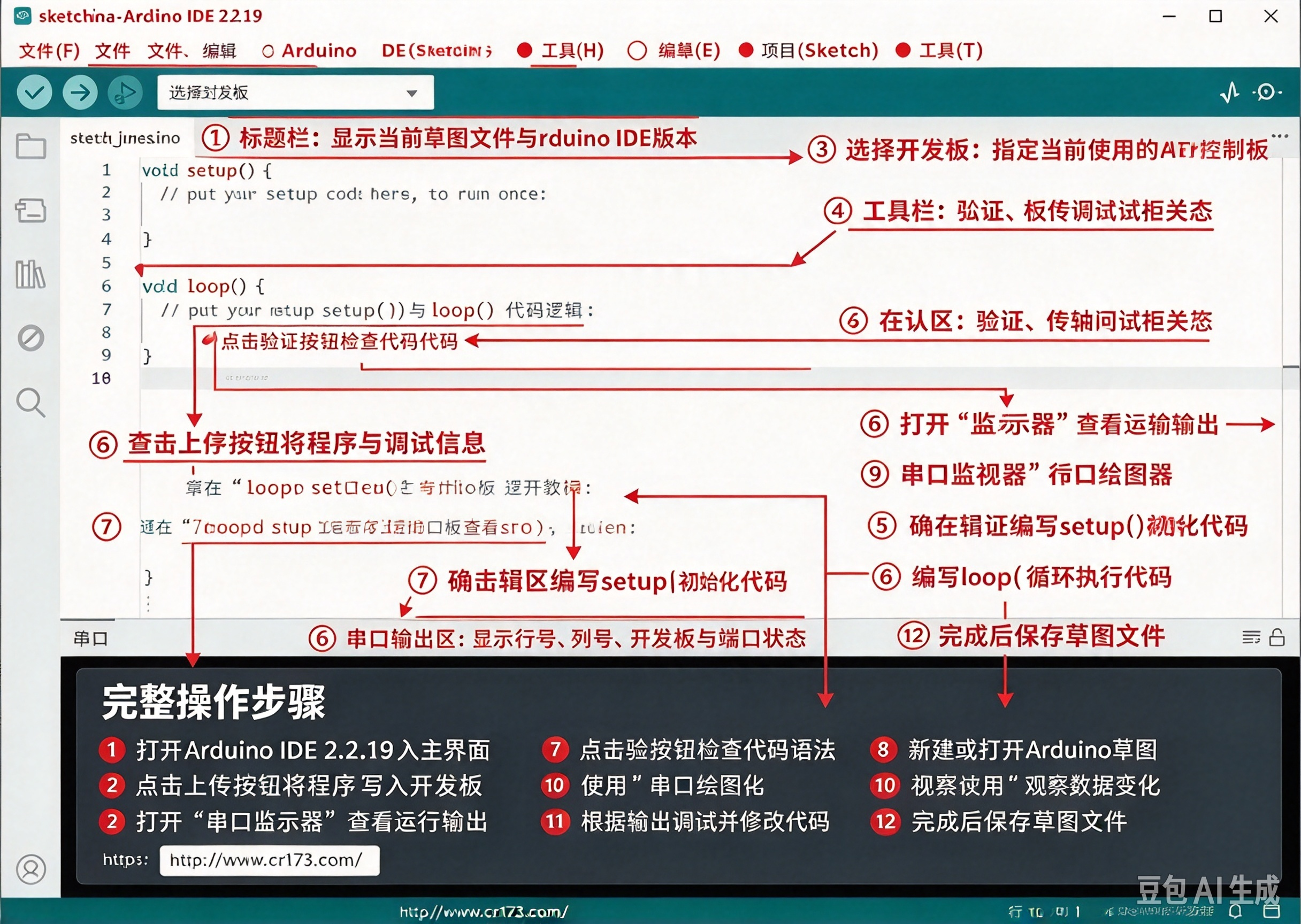The width and height of the screenshot is (1301, 924).
Task: Click the lock icon in serial panel
Action: click(1277, 637)
